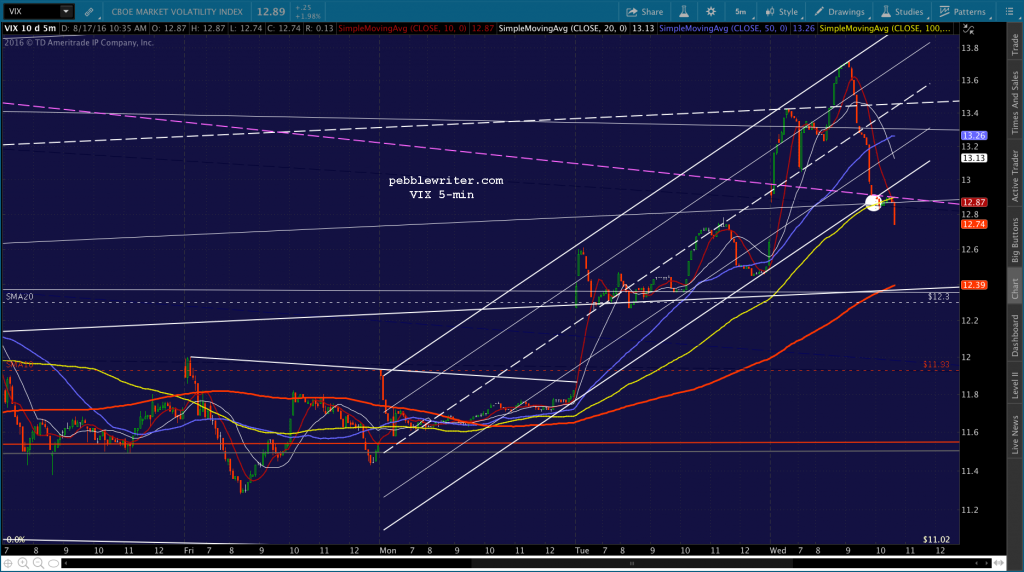The width and height of the screenshot is (1024, 572).
Task: Click the red SimpleMovingAvg (CLOSE, 10, 0) label
Action: click(402, 29)
